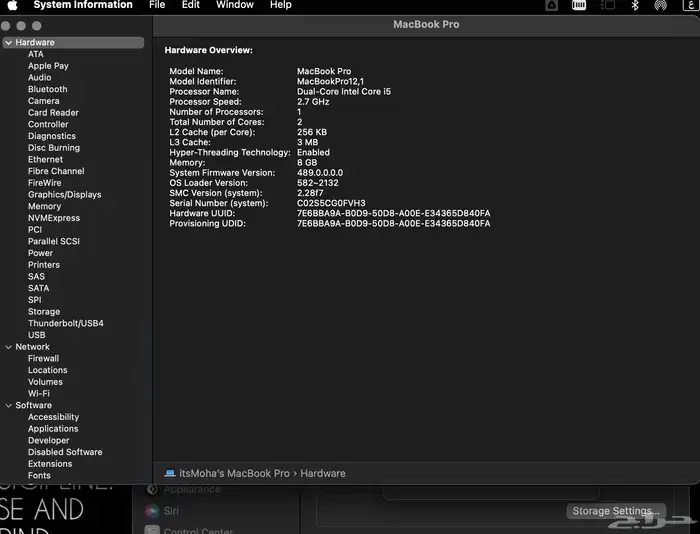Click the serial number C02S5CG0FVH3
700x534 pixels.
point(331,203)
